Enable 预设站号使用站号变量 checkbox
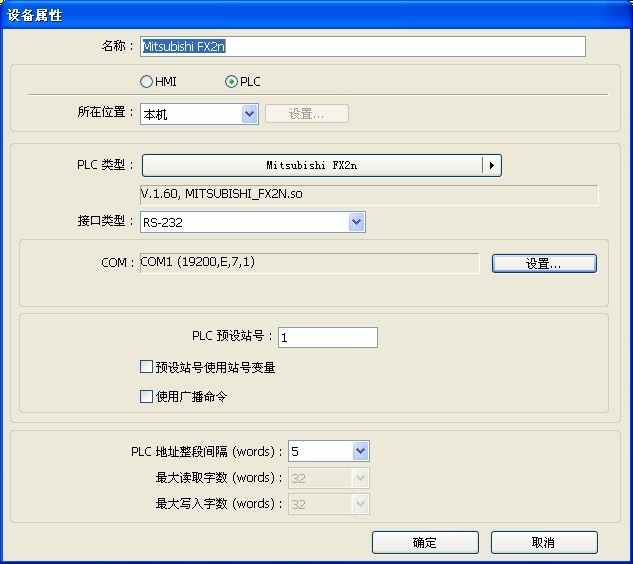Viewport: 633px width, 564px height. 146,367
